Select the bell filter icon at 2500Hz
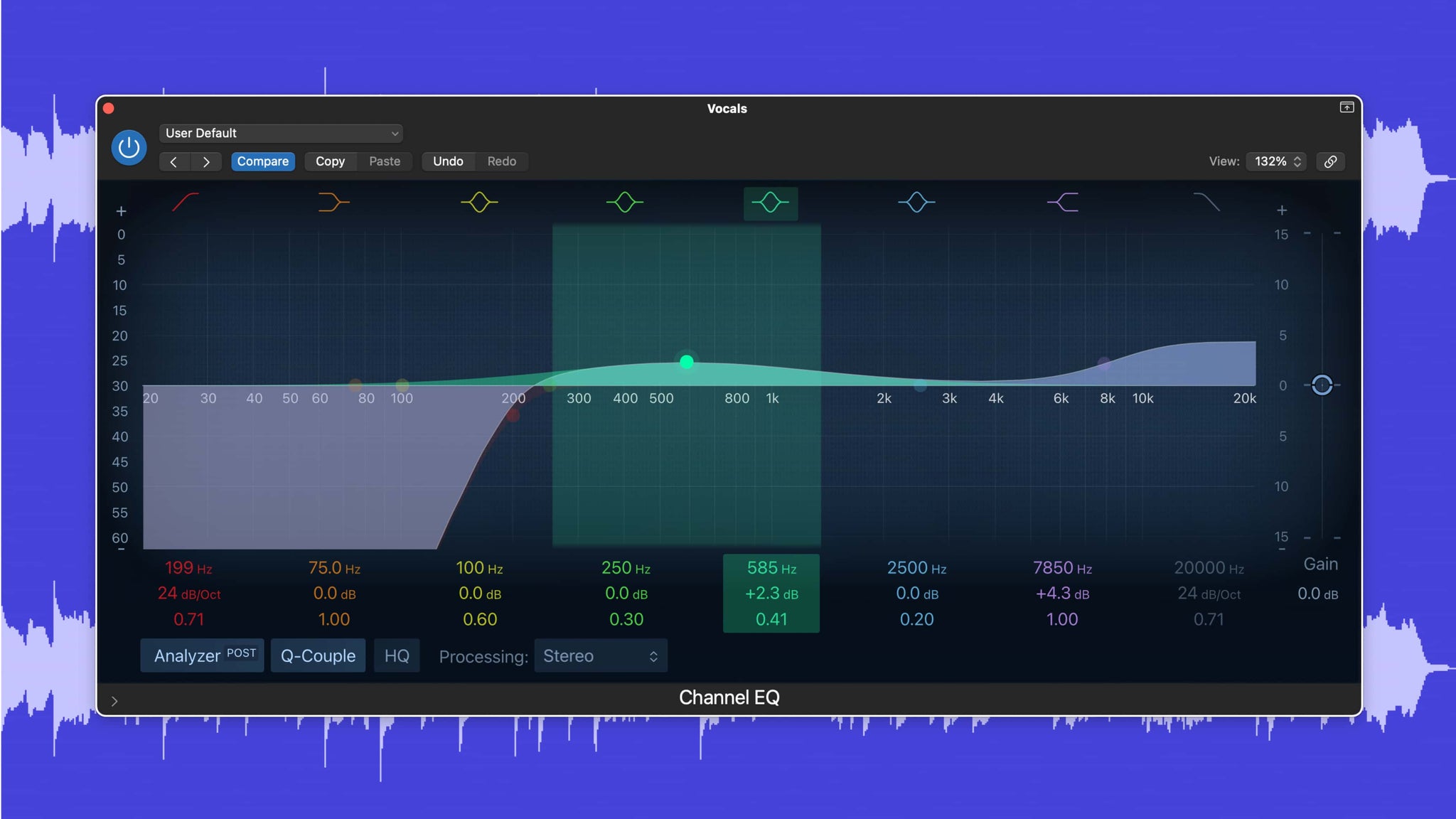 coord(915,201)
